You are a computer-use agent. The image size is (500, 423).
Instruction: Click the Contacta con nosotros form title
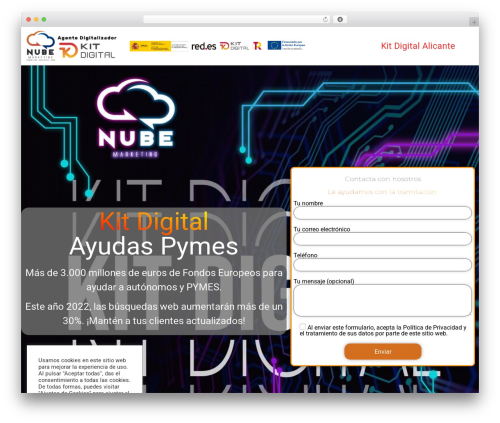(383, 179)
